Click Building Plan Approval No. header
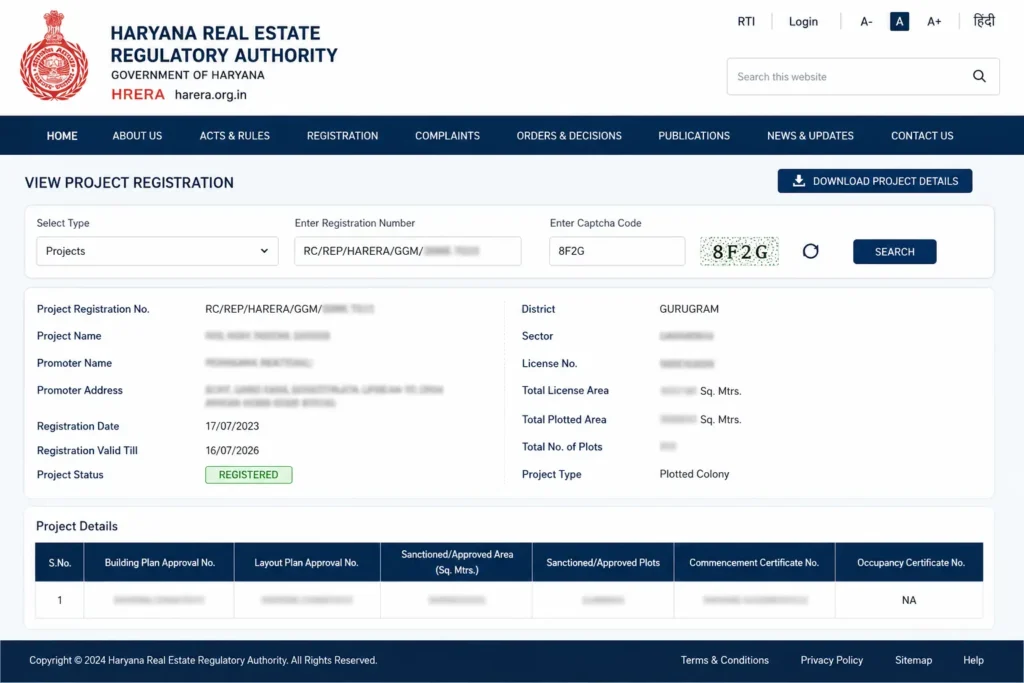The height and width of the screenshot is (683, 1024). click(x=159, y=562)
